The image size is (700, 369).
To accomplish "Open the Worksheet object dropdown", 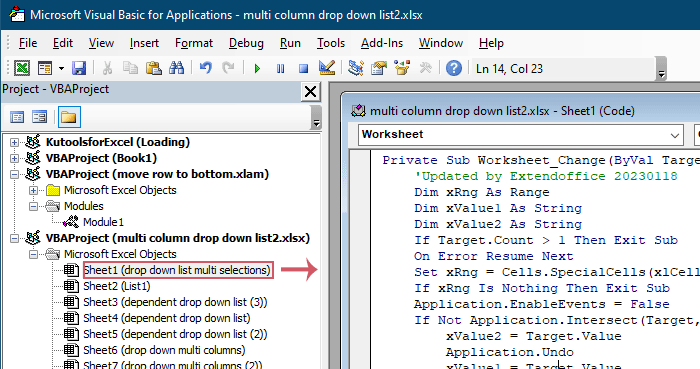I will [521, 135].
